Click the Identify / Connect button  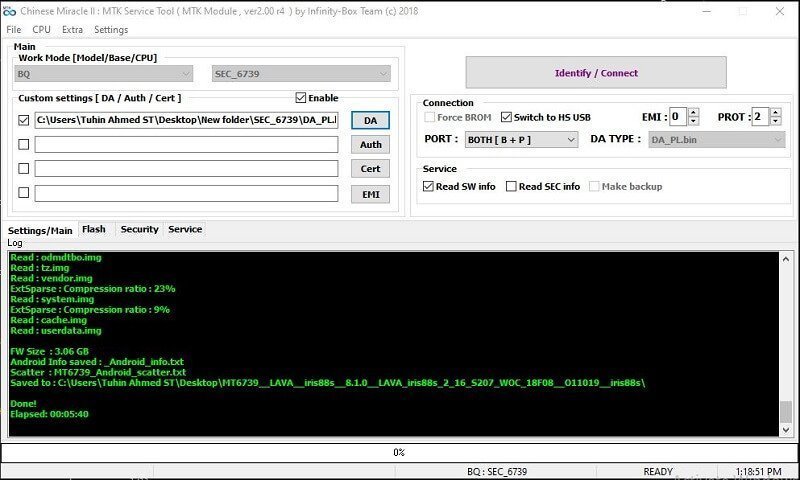[x=596, y=73]
